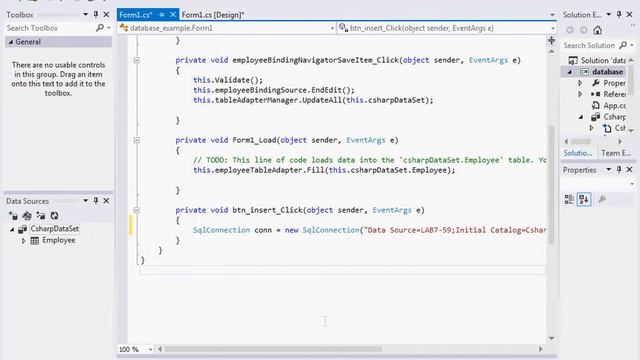Click the editor scroll left arrow

(x=160, y=349)
